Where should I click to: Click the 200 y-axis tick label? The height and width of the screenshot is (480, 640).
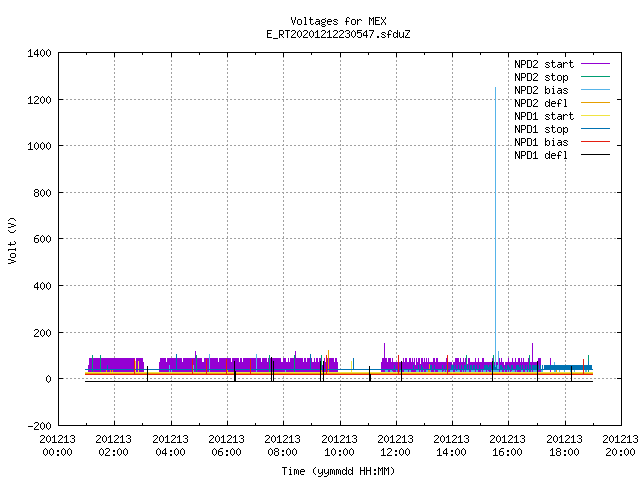click(x=42, y=333)
